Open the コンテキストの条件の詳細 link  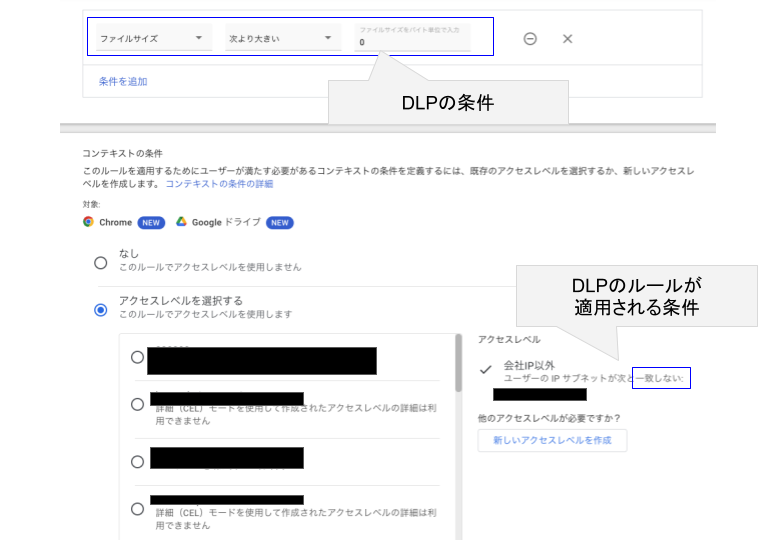pos(219,184)
